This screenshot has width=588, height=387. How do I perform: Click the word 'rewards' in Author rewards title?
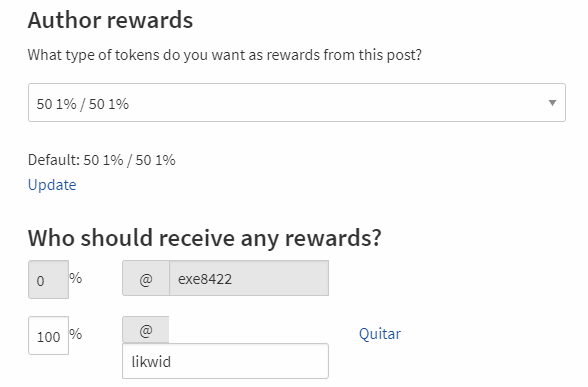click(x=150, y=20)
